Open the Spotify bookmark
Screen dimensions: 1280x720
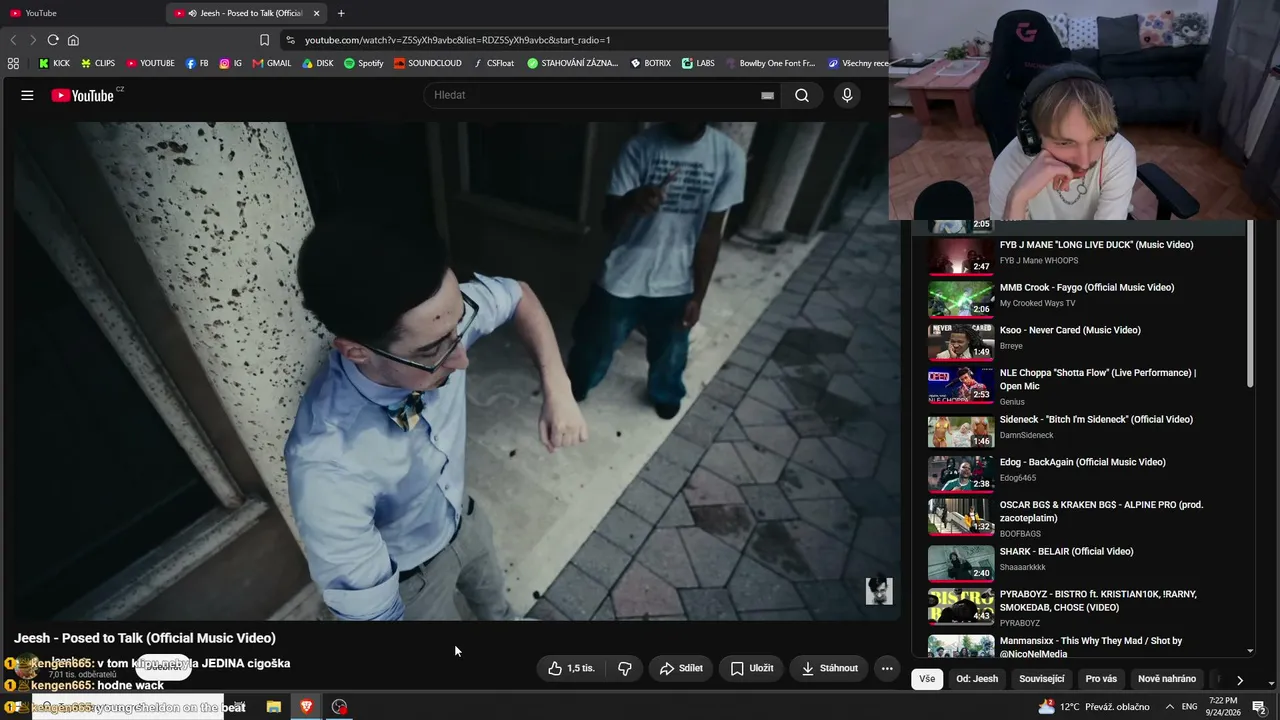click(363, 63)
